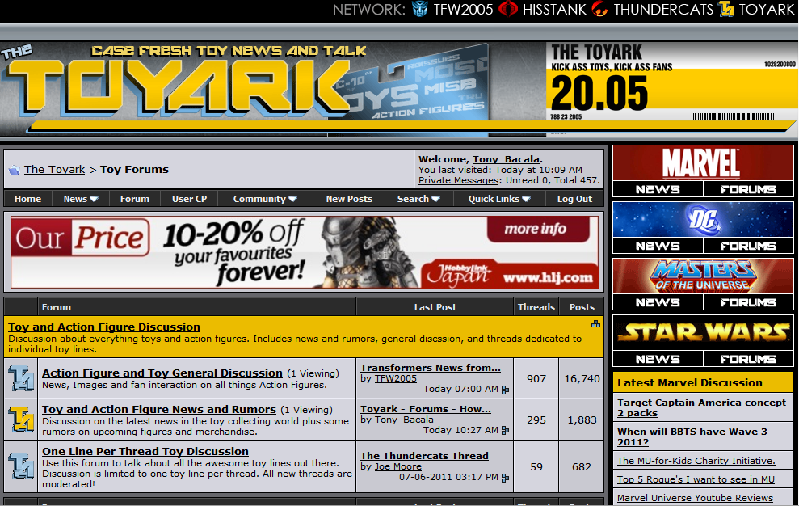Open User CP
The height and width of the screenshot is (506, 799).
coord(190,199)
